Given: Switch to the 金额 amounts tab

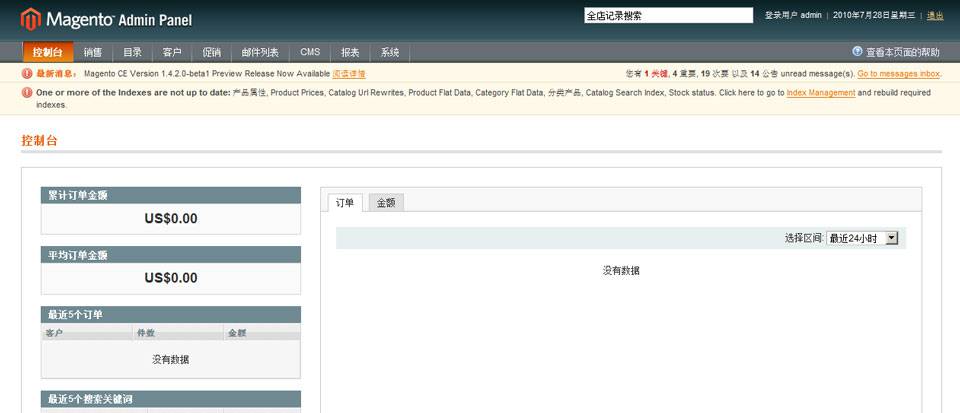Looking at the screenshot, I should tap(385, 202).
